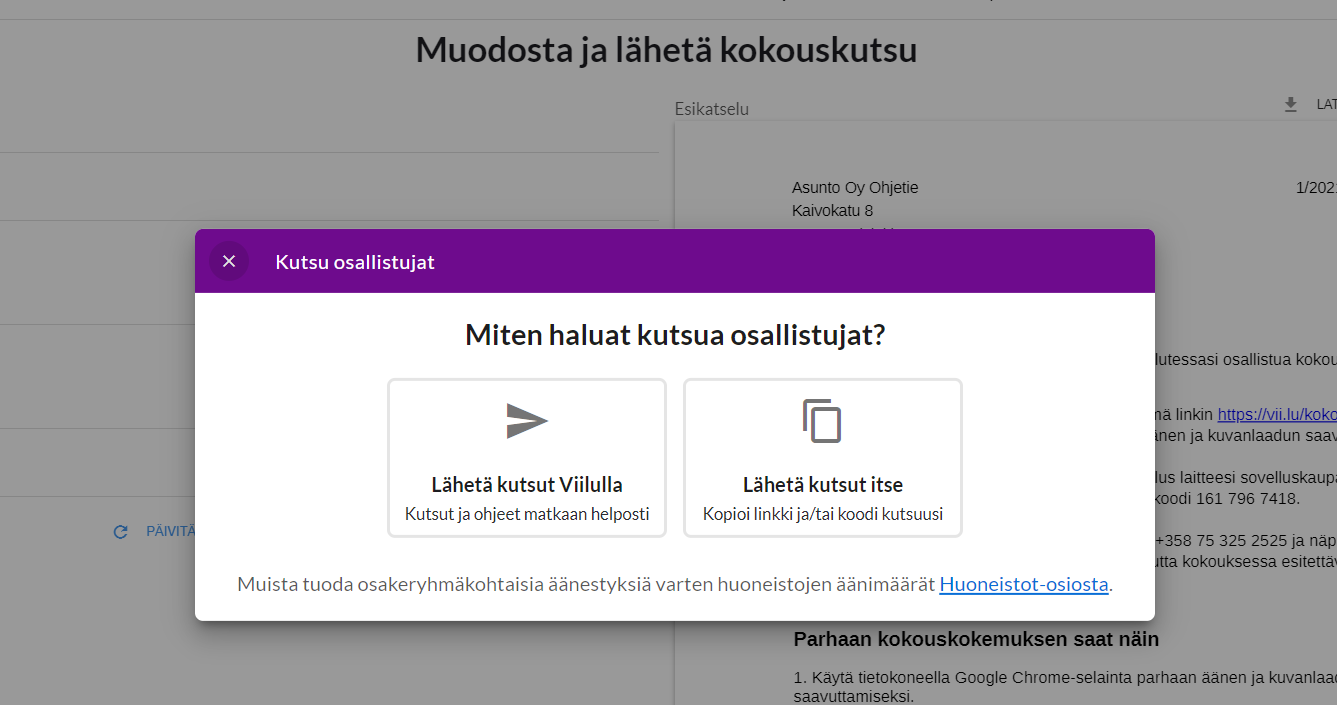The width and height of the screenshot is (1337, 705).
Task: Open the Huoneistot-osiosta link
Action: point(1023,584)
